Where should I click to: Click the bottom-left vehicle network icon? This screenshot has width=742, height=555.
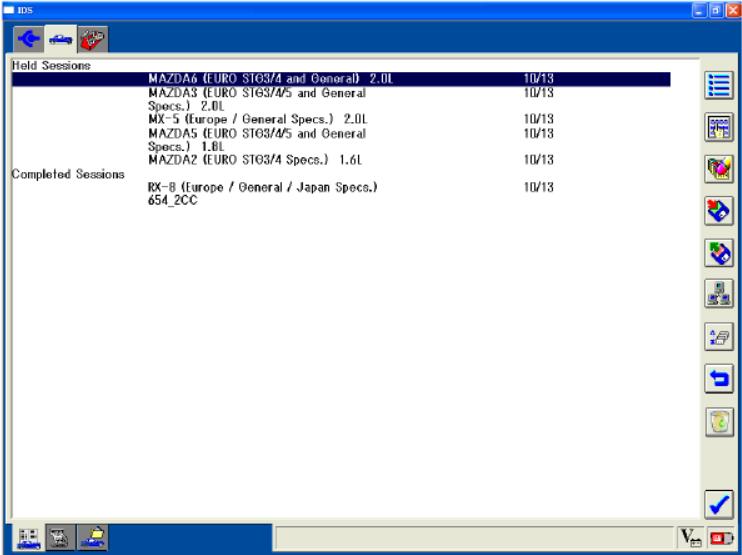[29, 538]
